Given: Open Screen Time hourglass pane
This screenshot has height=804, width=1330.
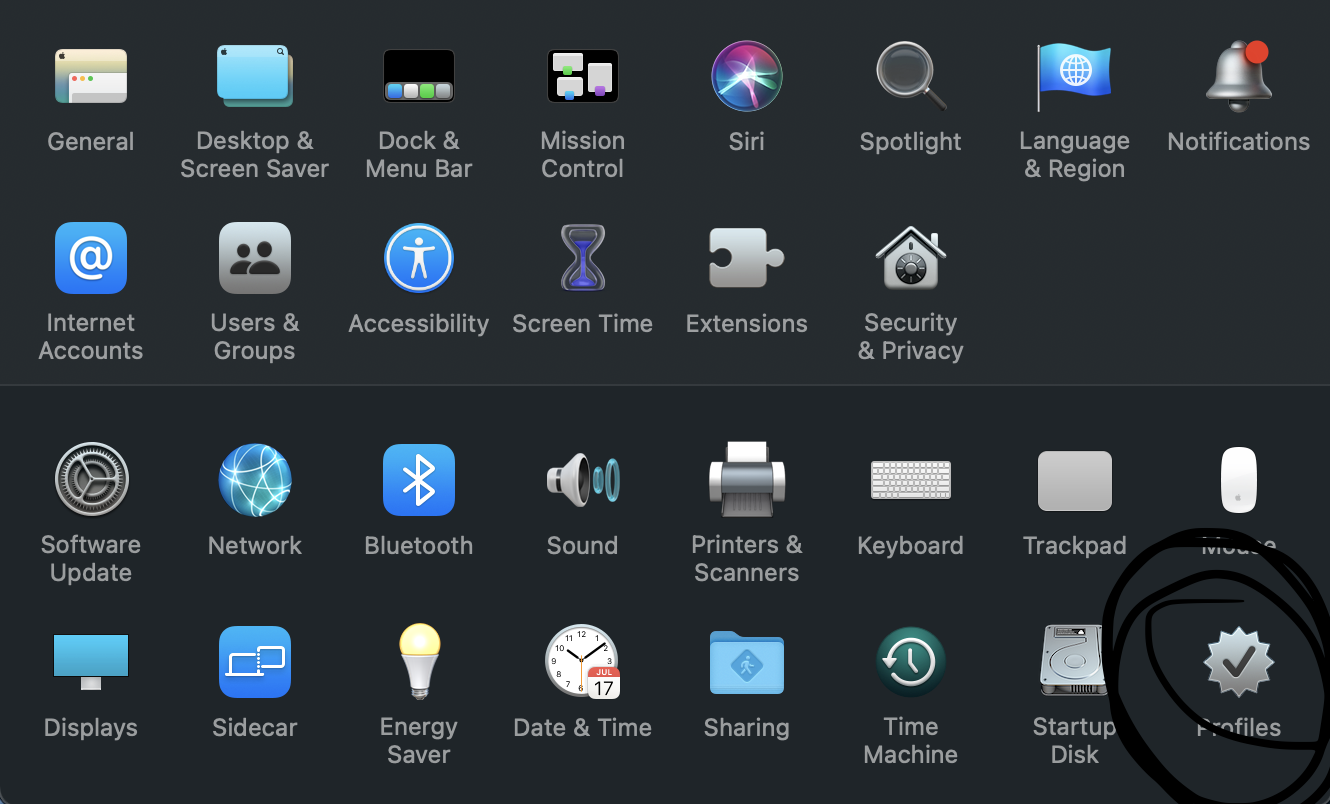Looking at the screenshot, I should [x=583, y=258].
